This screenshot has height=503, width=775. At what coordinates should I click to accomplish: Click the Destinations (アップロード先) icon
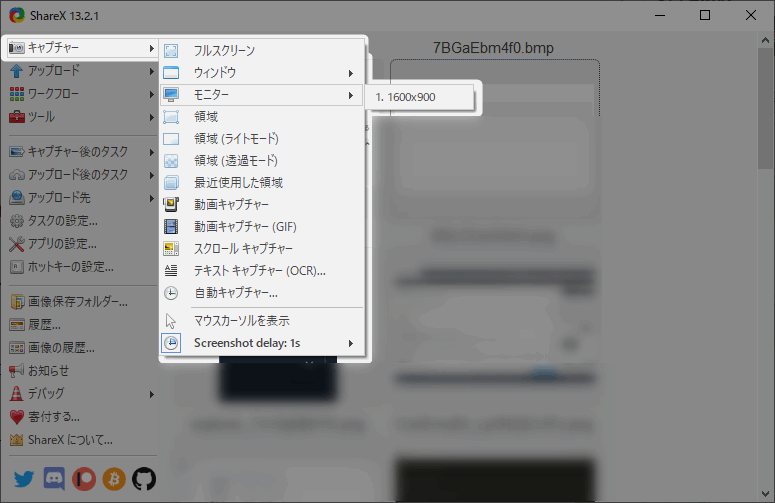coord(16,198)
